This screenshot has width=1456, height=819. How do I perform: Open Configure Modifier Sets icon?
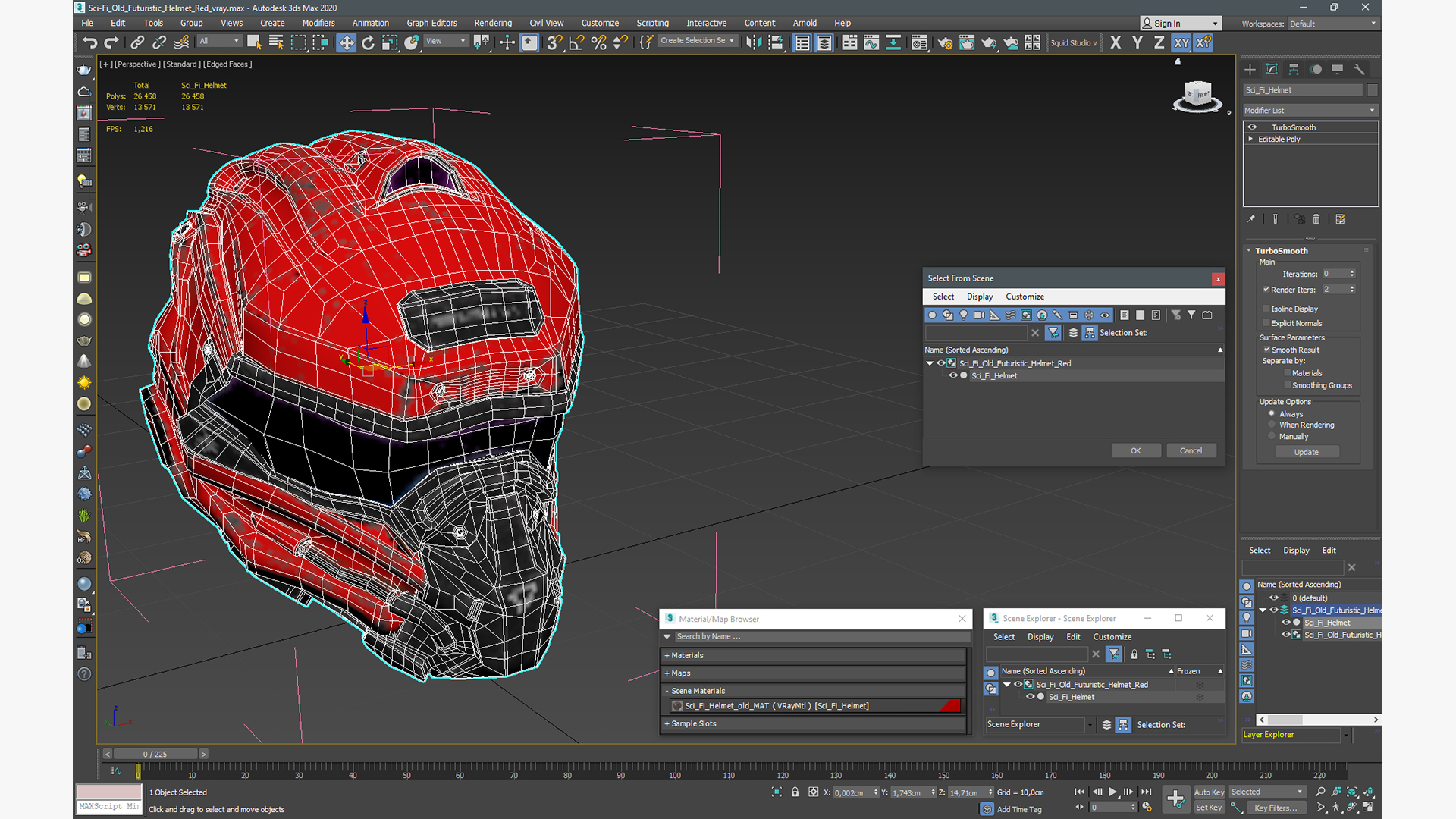(x=1340, y=219)
